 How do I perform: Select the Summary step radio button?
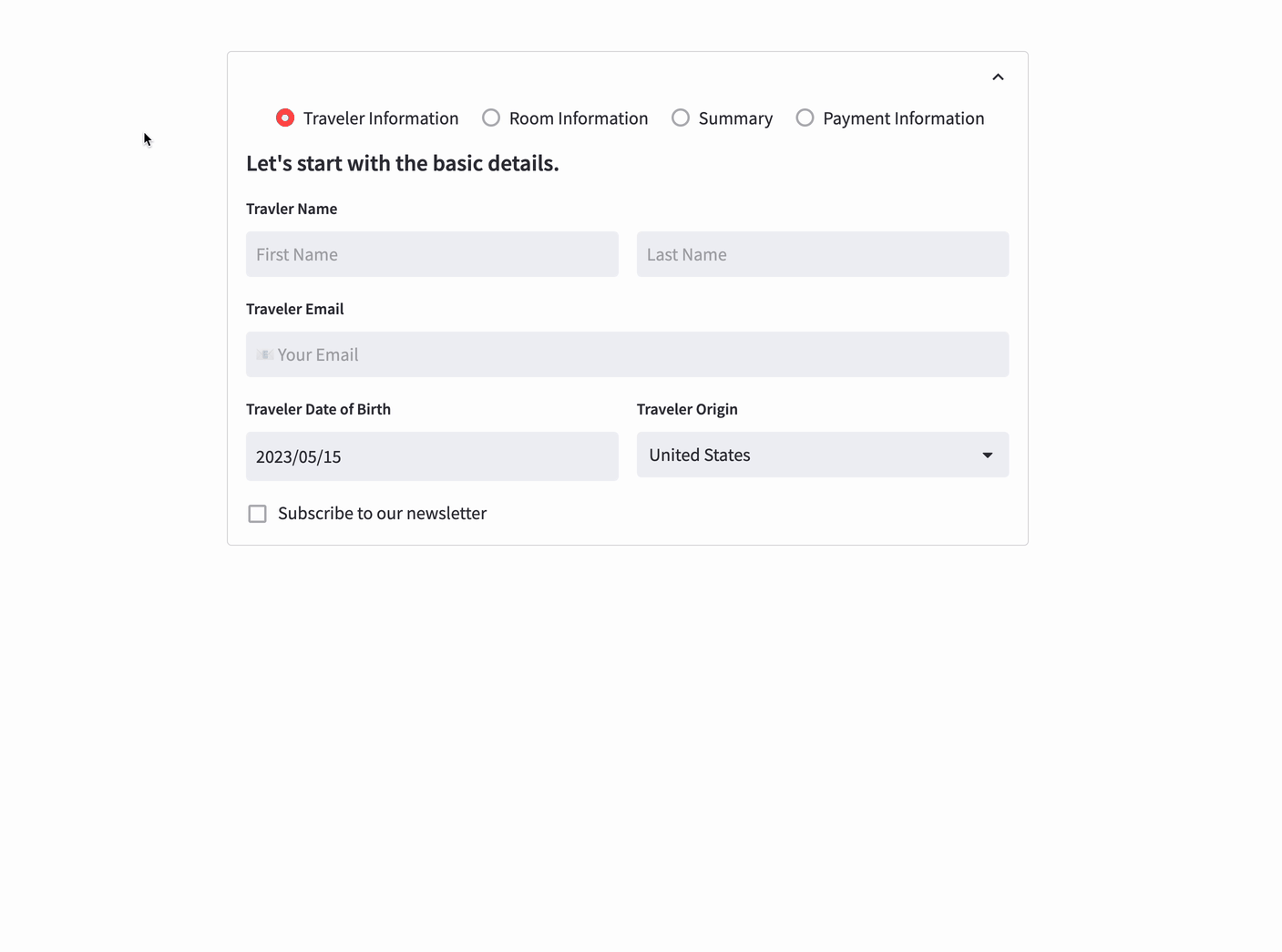(680, 118)
